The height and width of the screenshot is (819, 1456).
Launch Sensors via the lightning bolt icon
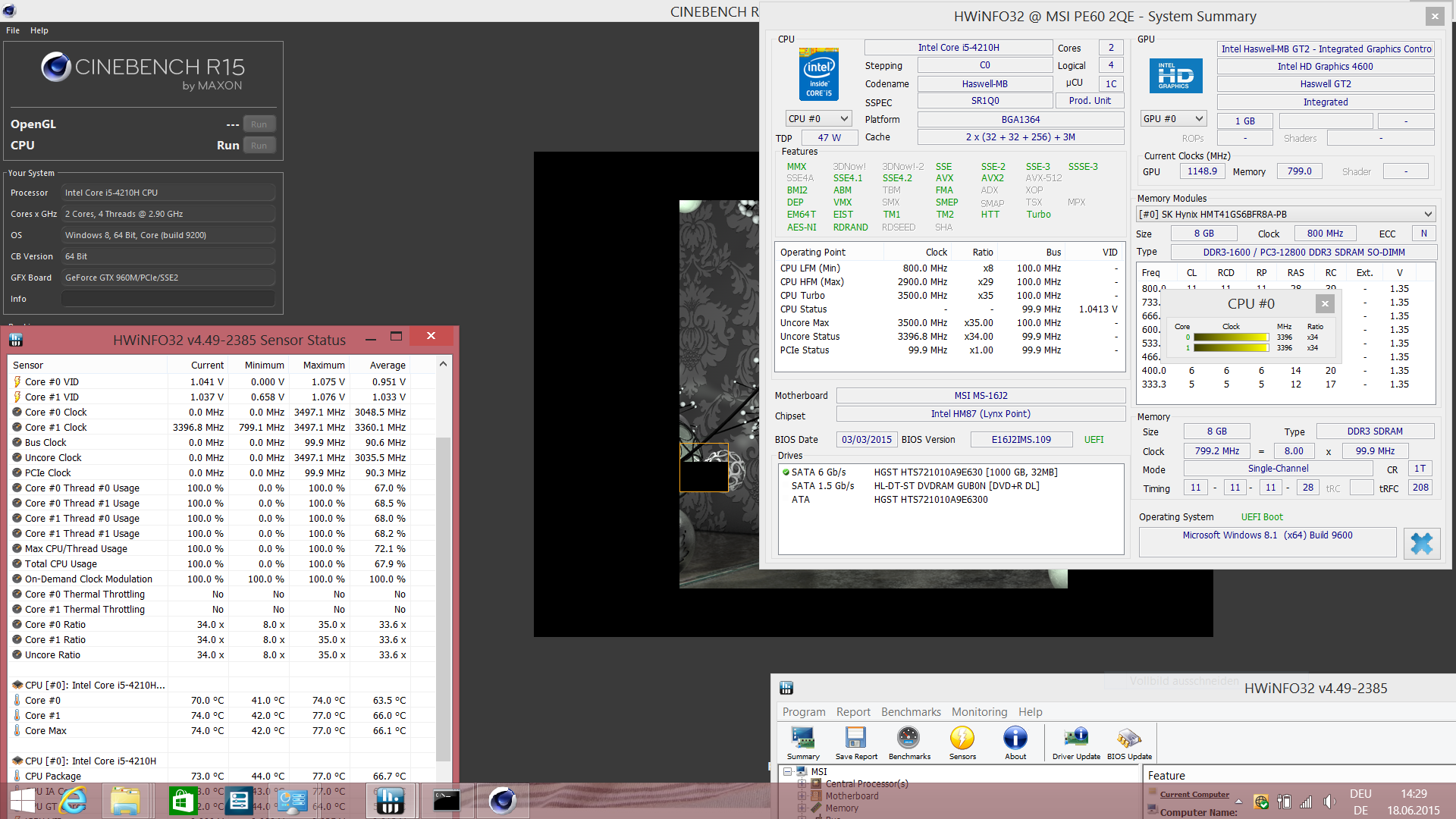962,743
